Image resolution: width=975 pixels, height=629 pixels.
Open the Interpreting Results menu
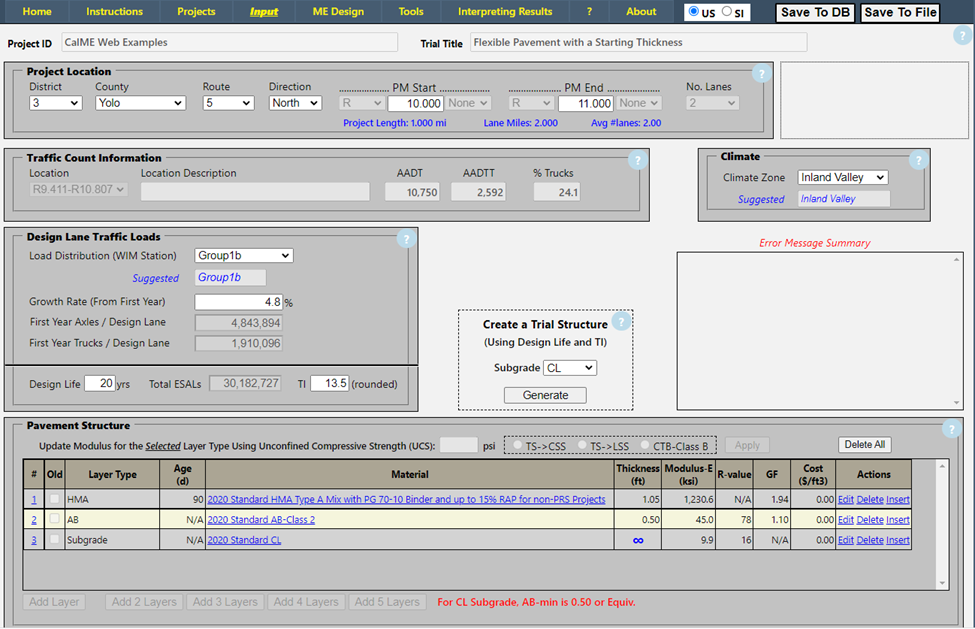pyautogui.click(x=504, y=12)
